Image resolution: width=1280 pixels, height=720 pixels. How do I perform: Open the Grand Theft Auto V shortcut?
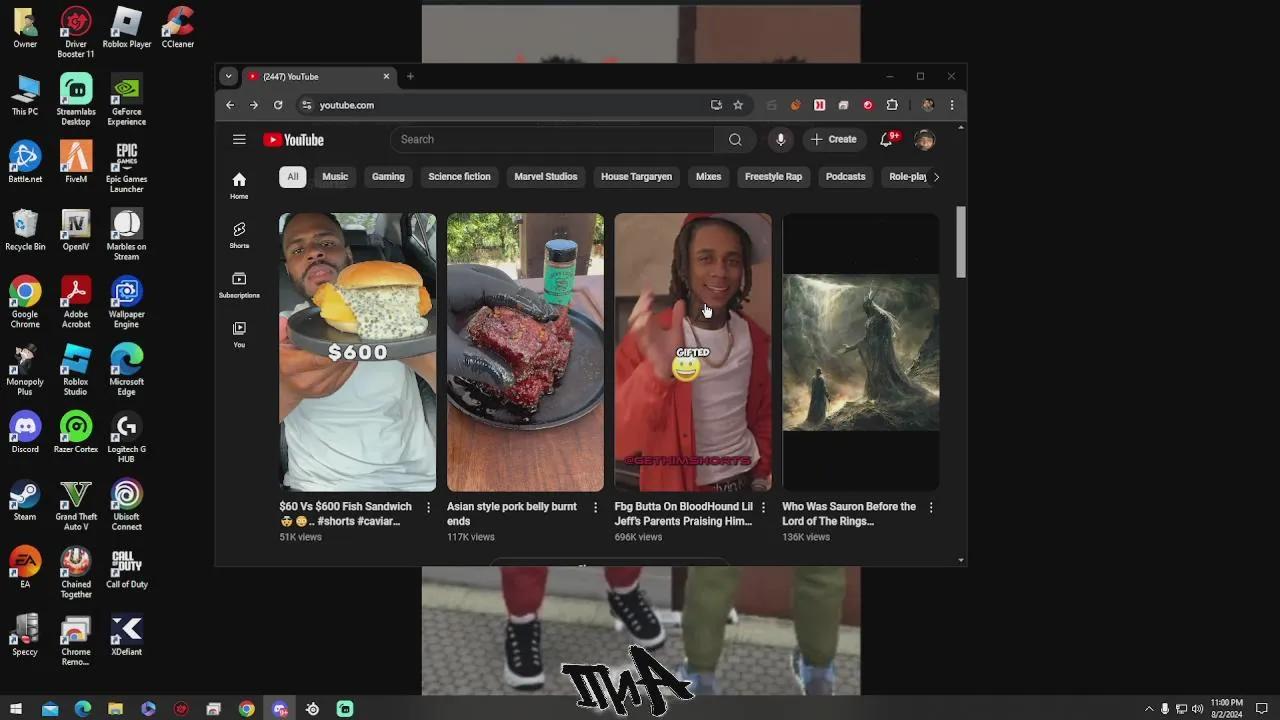76,505
